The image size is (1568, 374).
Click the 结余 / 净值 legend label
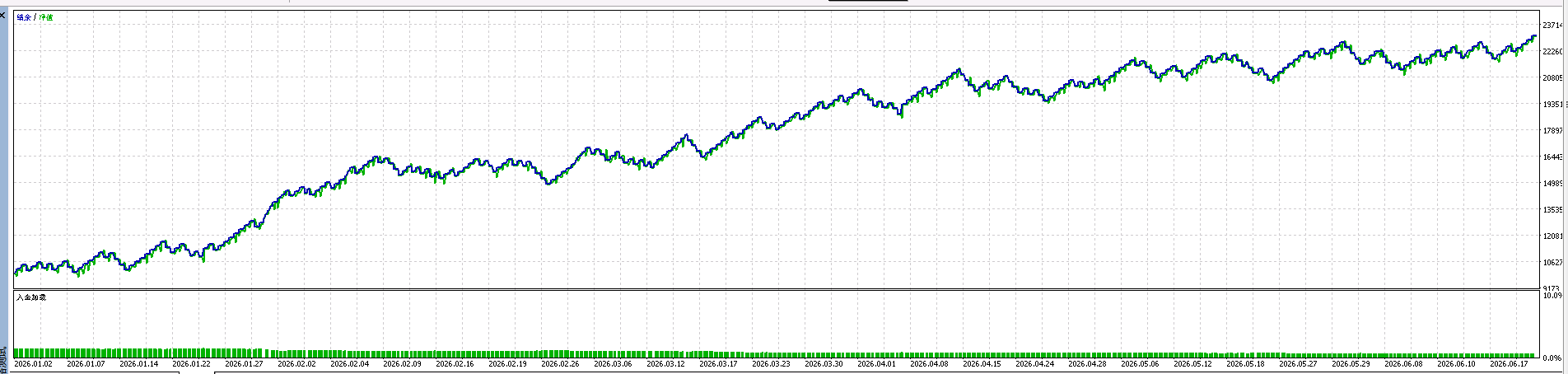pos(35,17)
